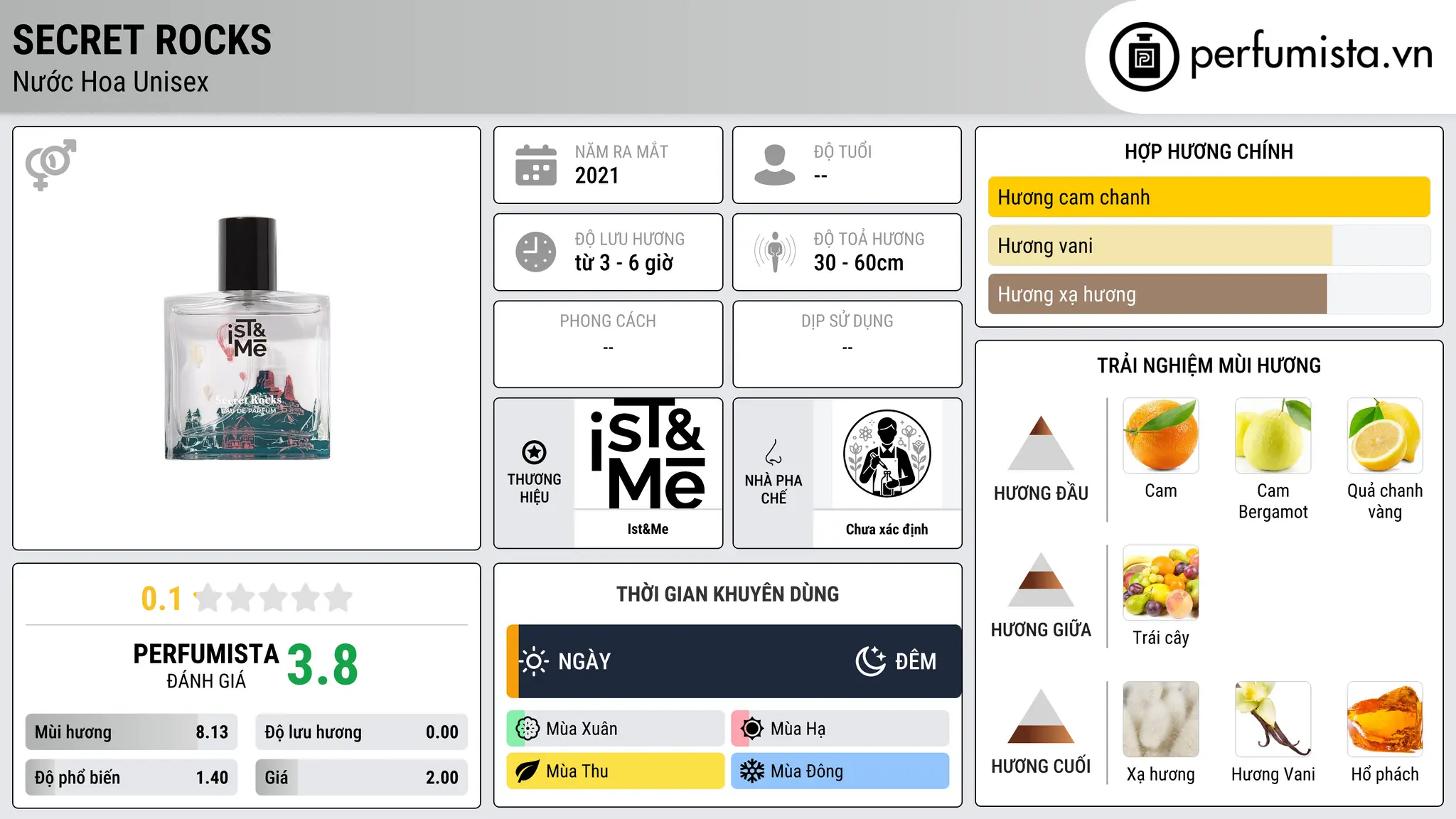The image size is (1456, 819).
Task: Click the launch year value 2021
Action: (597, 176)
